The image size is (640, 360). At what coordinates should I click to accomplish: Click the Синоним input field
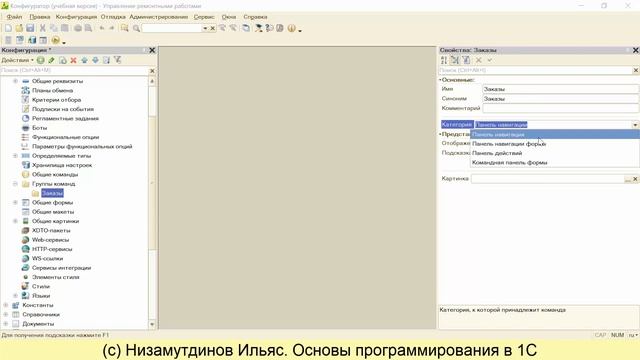561,99
